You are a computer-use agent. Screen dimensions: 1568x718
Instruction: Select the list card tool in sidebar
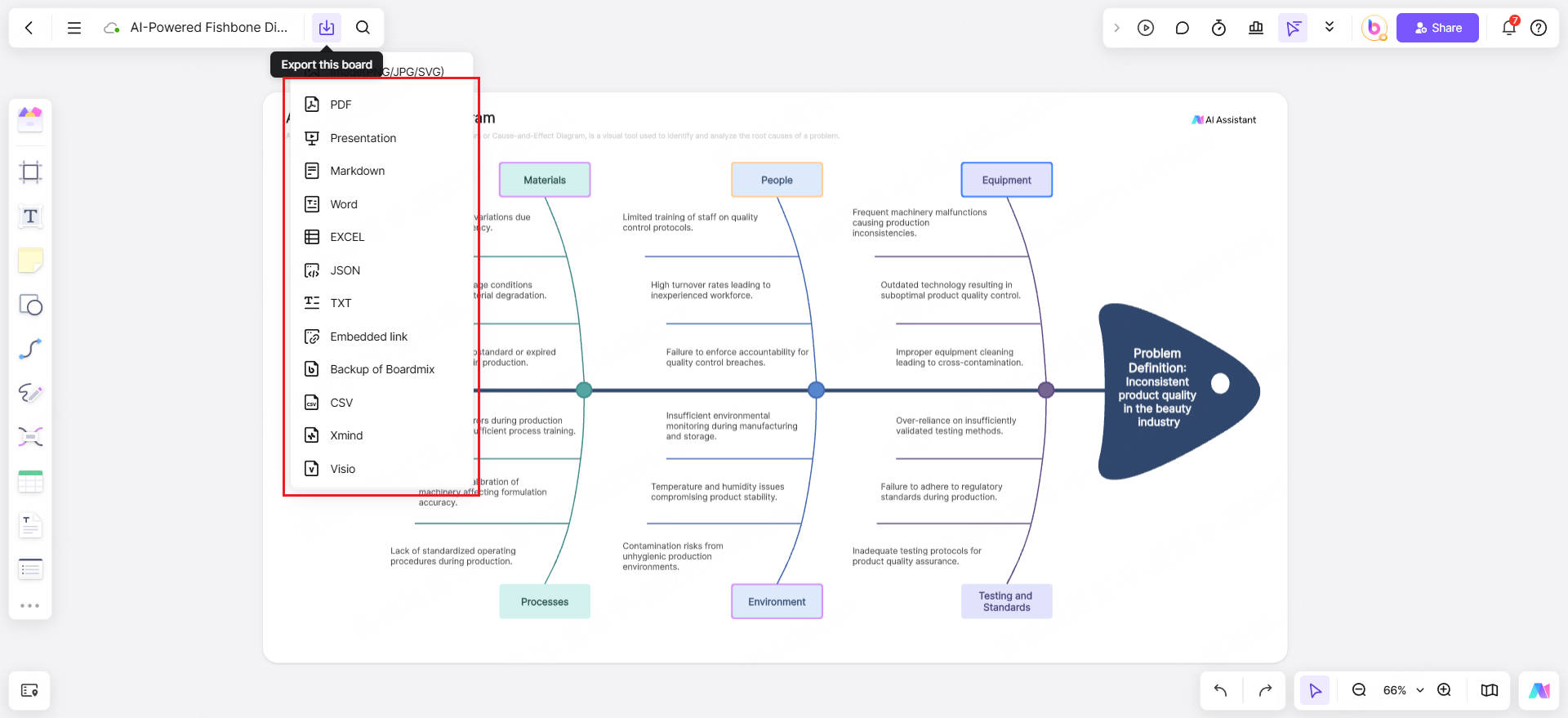coord(30,569)
